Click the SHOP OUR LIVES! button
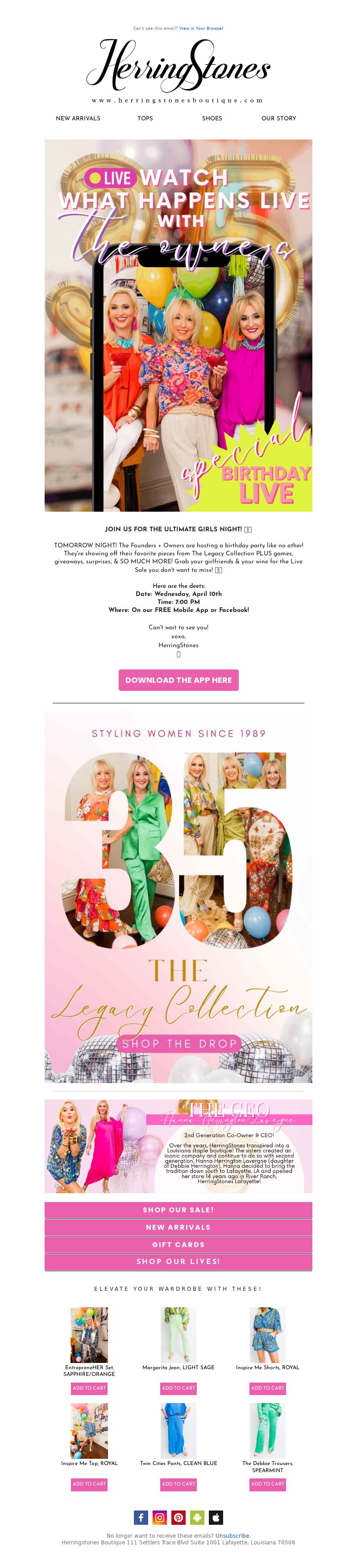The image size is (357, 1568). point(178,1262)
